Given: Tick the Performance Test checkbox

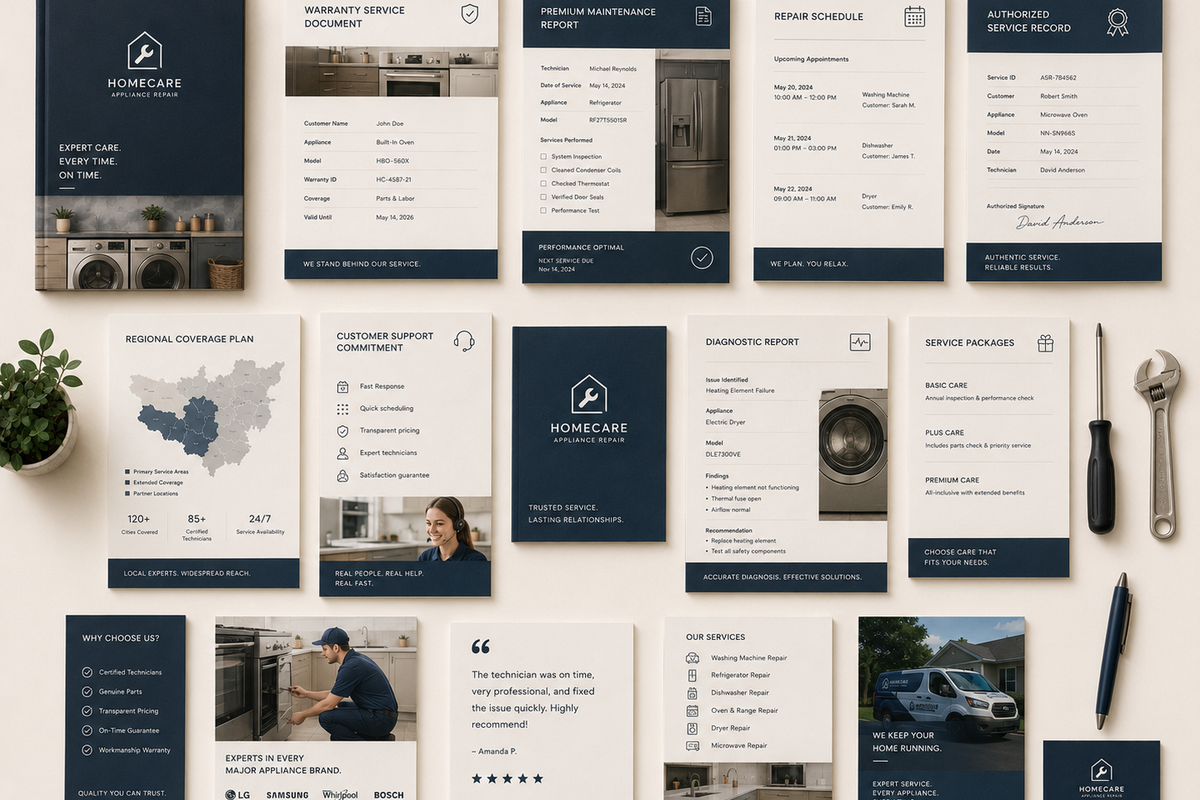Looking at the screenshot, I should coord(543,211).
